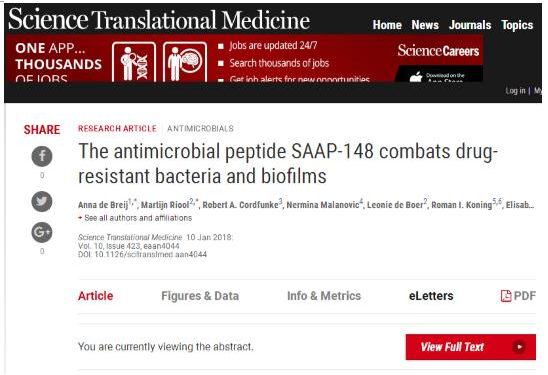Screen dimensions: 548x375
Task: Switch to the Info & Metrics tab
Action: 324,296
